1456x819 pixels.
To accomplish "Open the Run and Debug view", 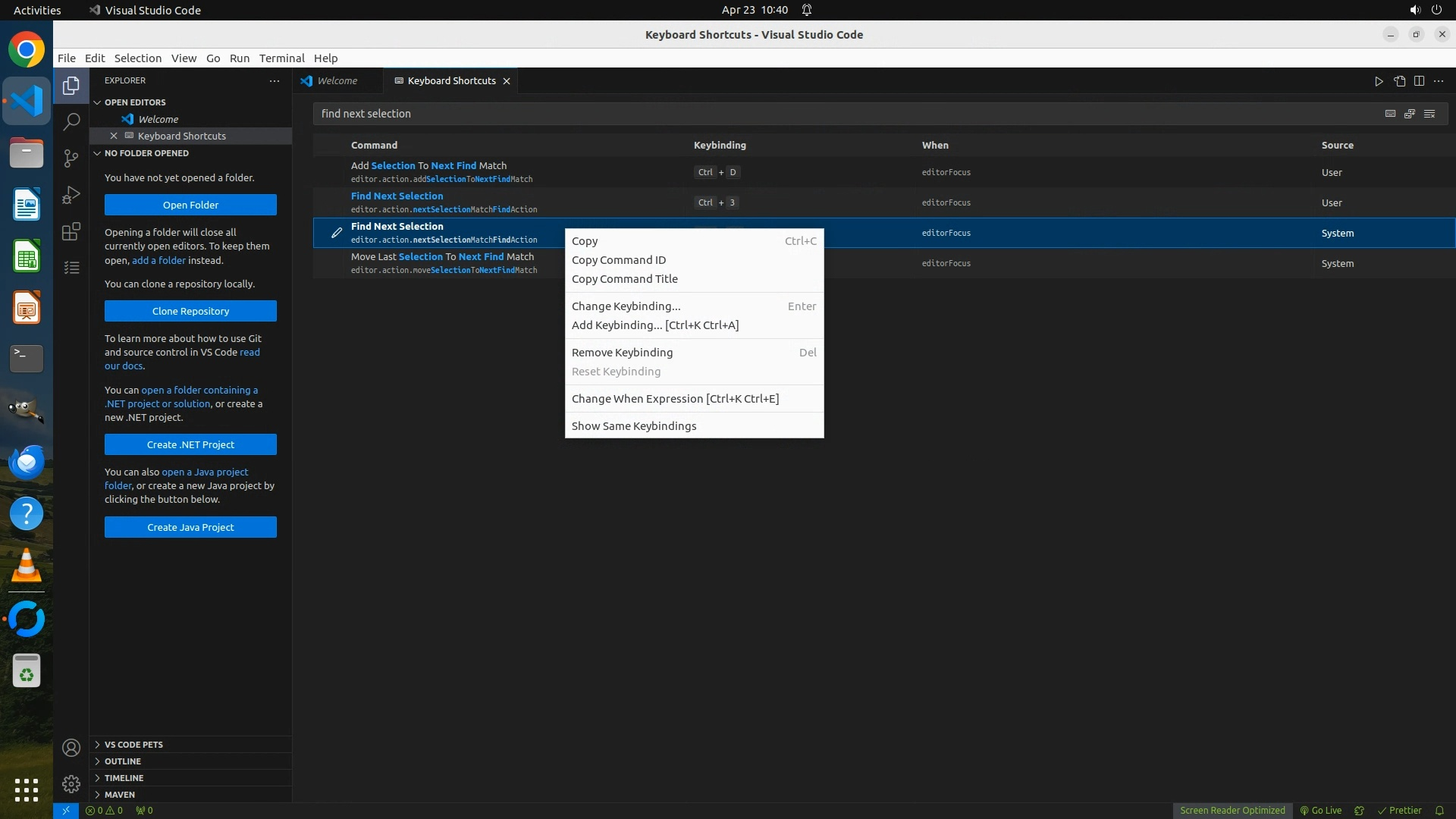I will tap(71, 195).
